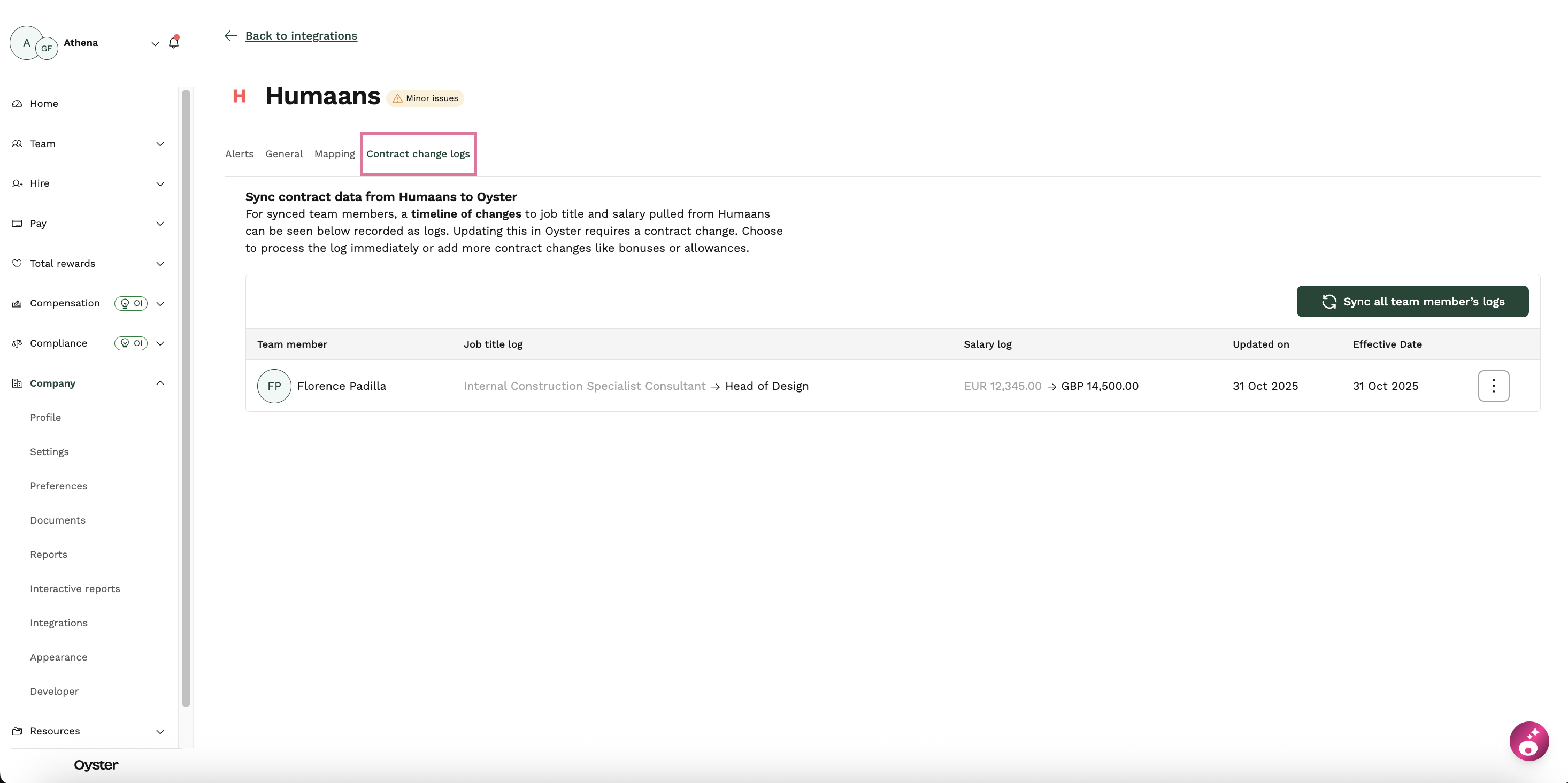This screenshot has height=783, width=1568.
Task: Switch to the Alerts tab
Action: (239, 154)
